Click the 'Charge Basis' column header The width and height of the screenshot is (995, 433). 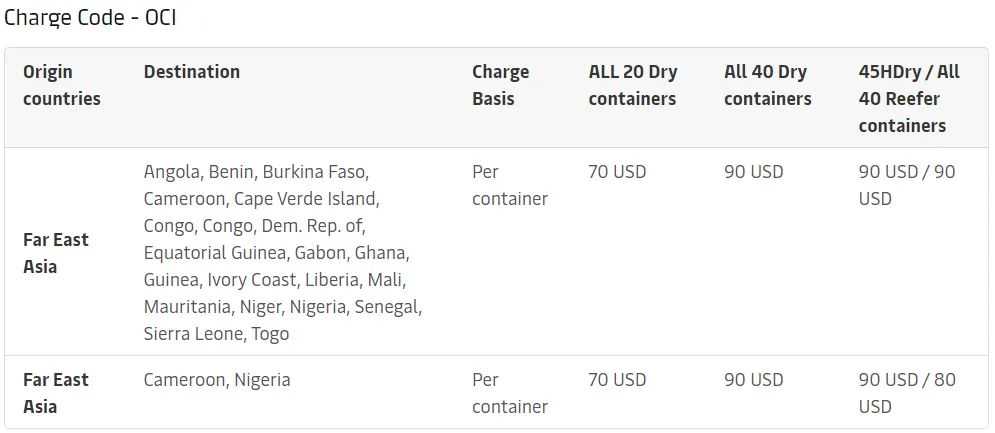click(501, 85)
